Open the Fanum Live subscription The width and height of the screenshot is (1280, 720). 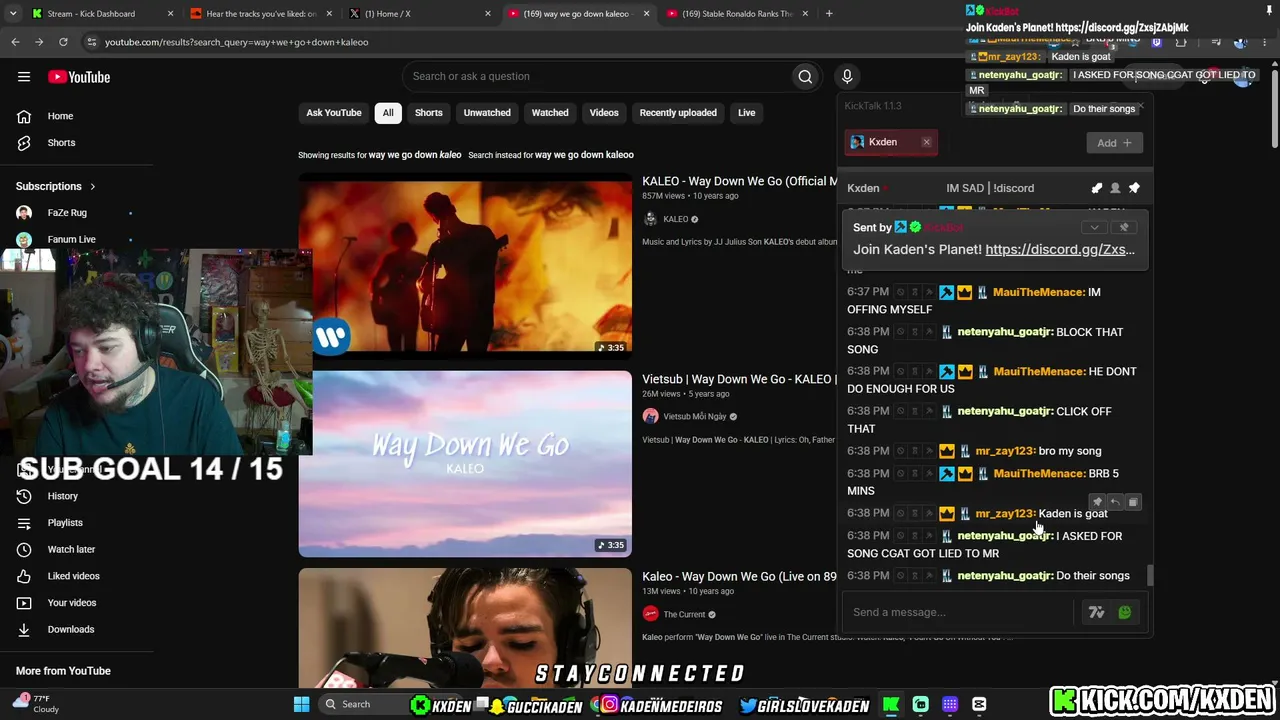pos(71,239)
